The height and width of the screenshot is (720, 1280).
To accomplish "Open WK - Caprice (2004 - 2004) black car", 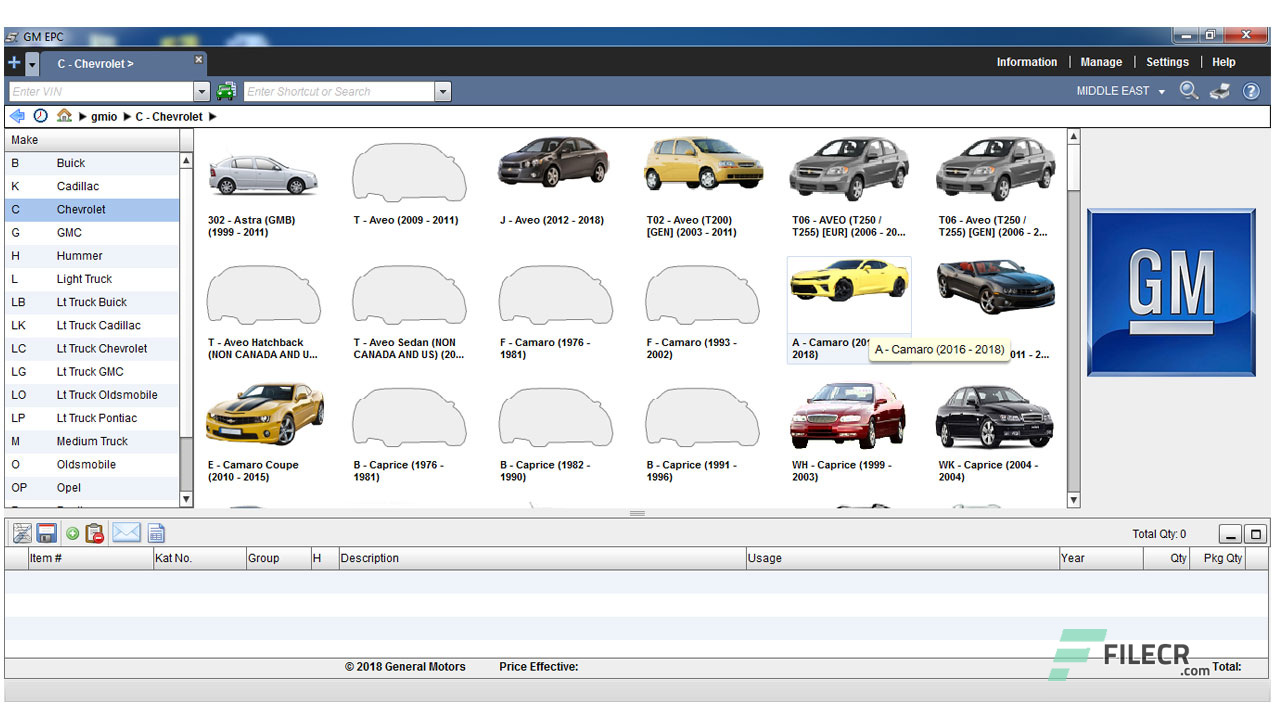I will pos(994,417).
